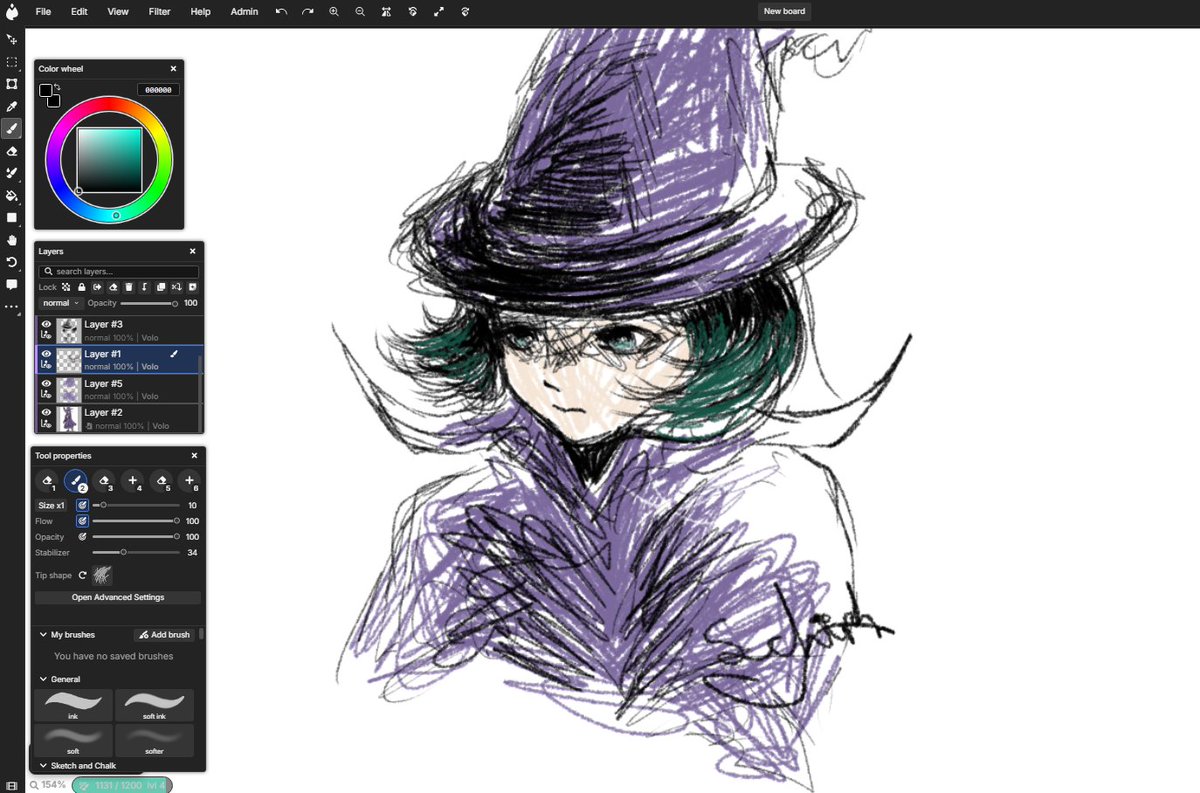Expand the Sketch and Chalk section

tap(43, 765)
